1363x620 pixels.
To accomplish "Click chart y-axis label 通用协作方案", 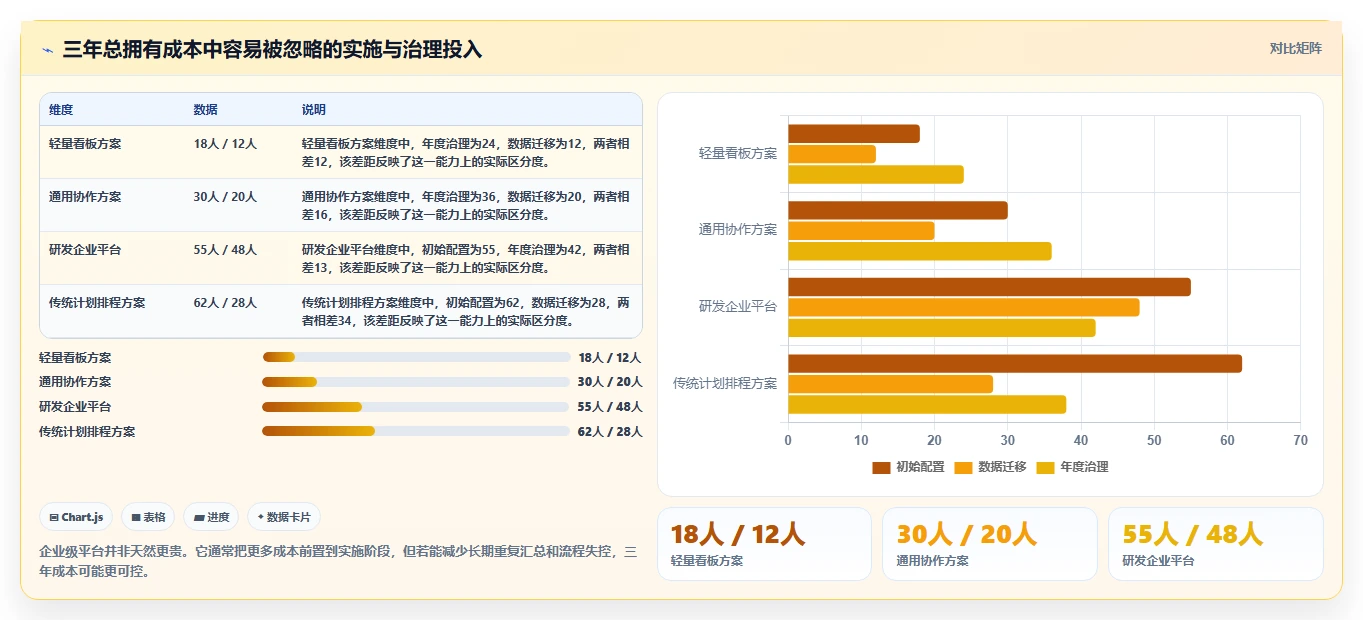I will (x=738, y=230).
